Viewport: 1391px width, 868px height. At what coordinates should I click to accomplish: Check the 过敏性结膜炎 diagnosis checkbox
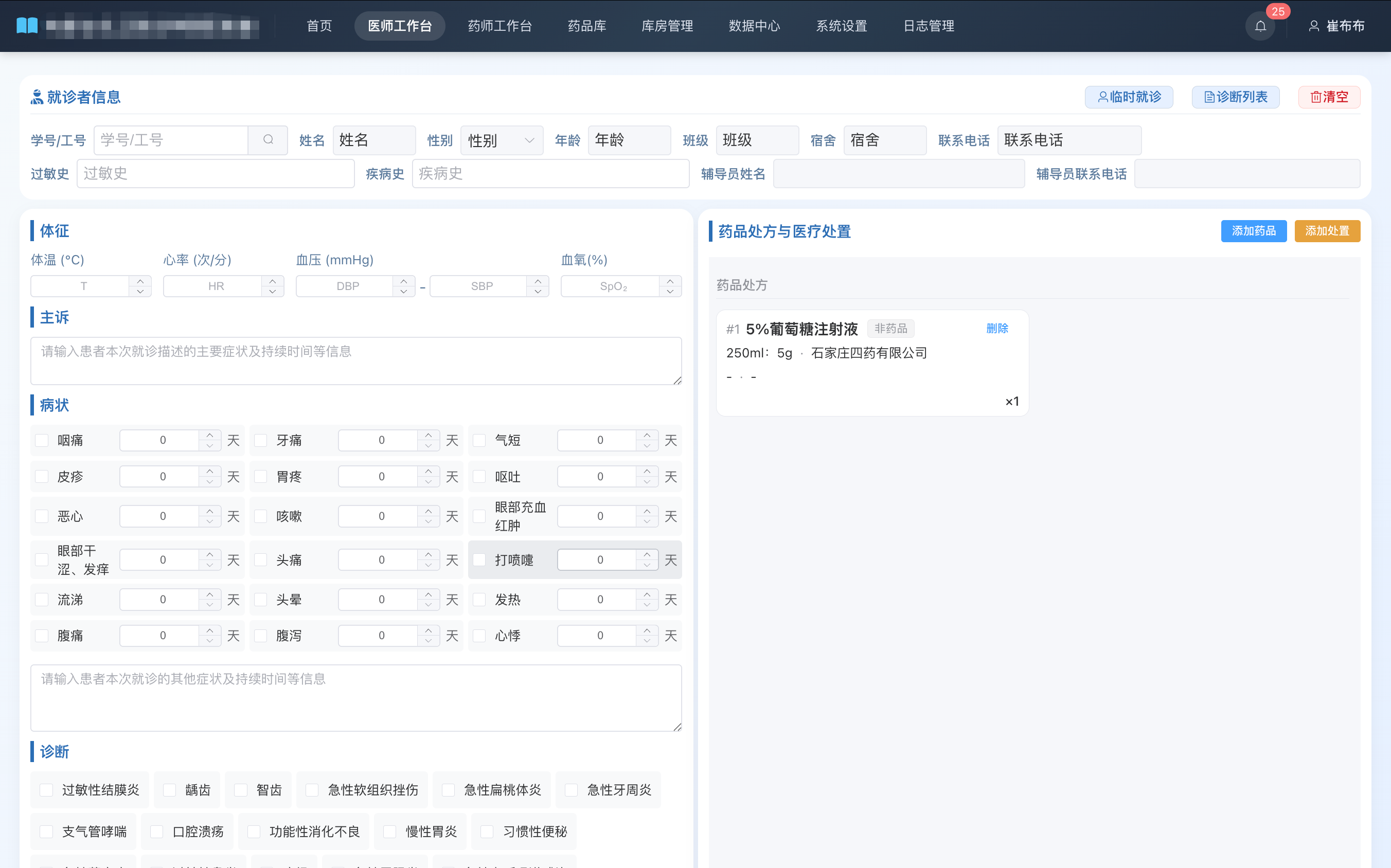46,790
